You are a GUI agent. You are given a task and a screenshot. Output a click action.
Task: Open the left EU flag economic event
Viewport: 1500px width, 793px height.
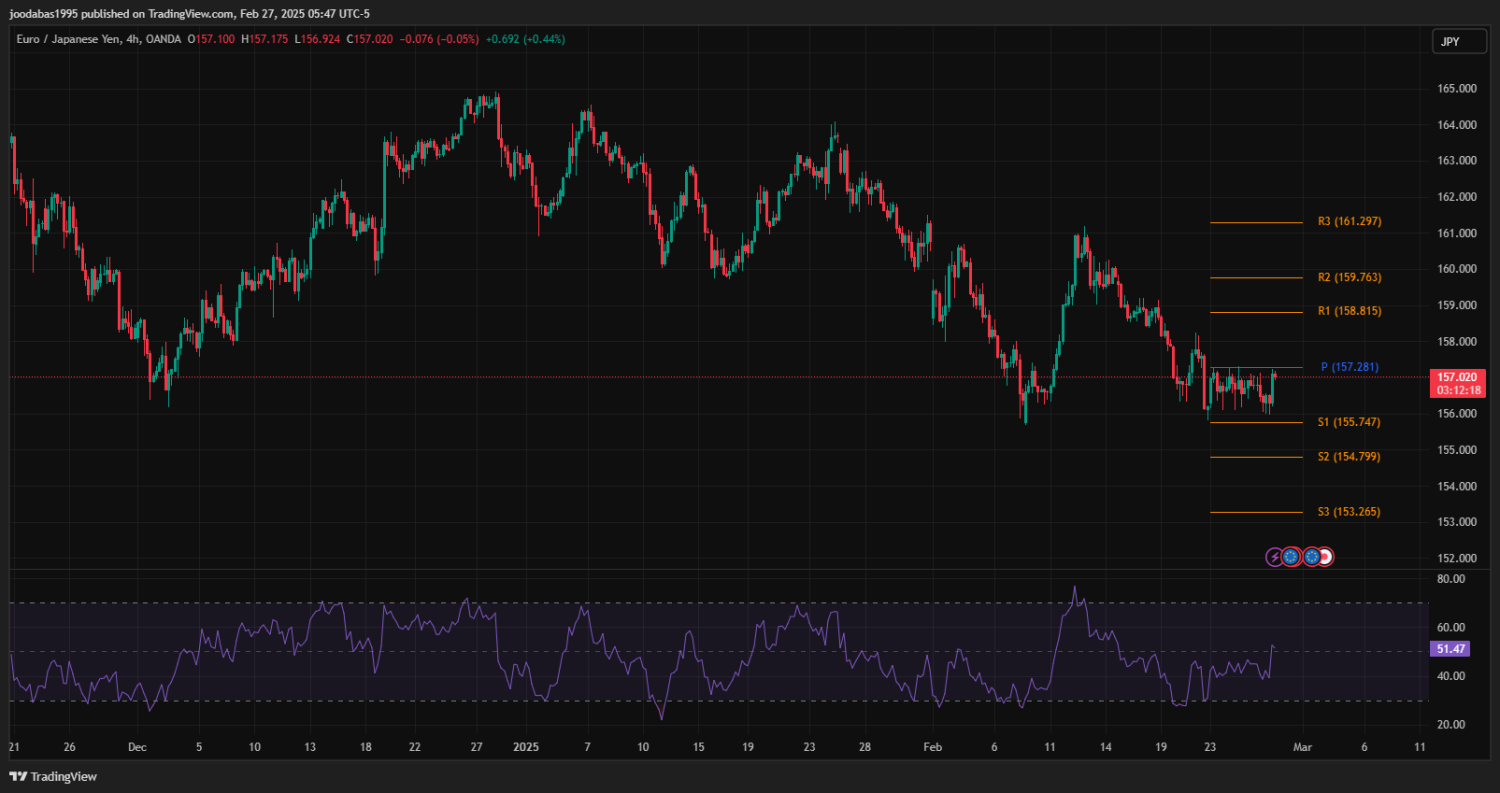pos(1291,557)
